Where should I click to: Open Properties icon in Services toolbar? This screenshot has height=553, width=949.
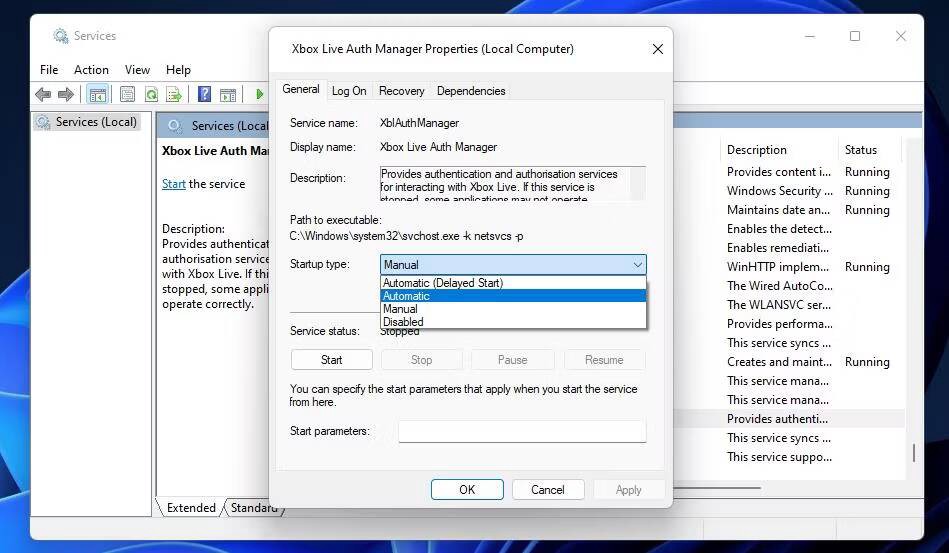click(x=127, y=94)
